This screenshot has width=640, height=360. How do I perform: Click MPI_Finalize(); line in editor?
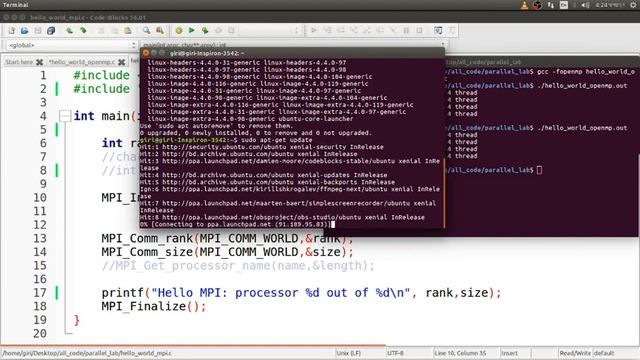(154, 306)
